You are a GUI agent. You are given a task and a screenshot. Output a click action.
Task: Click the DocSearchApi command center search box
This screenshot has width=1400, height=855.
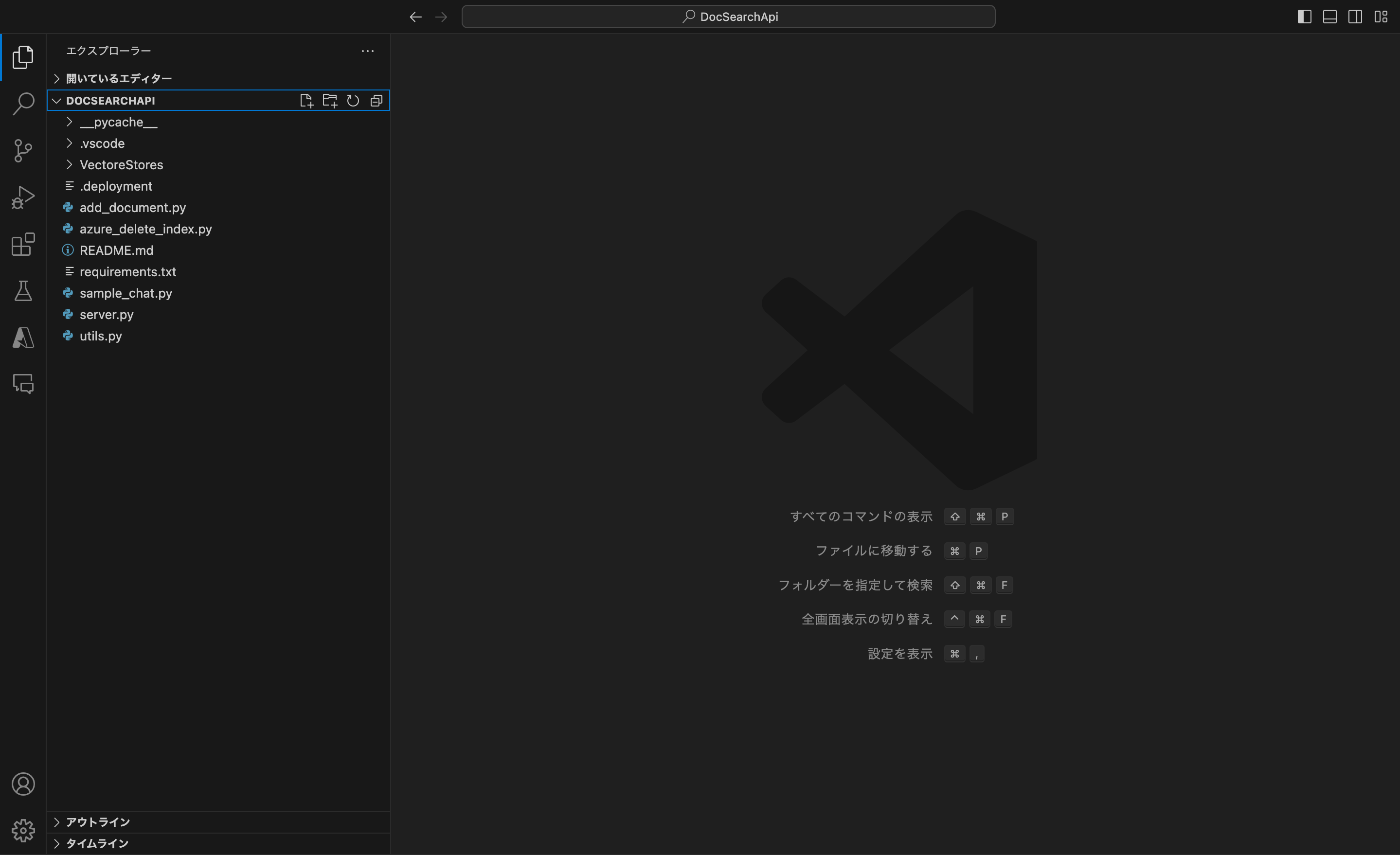click(x=728, y=17)
